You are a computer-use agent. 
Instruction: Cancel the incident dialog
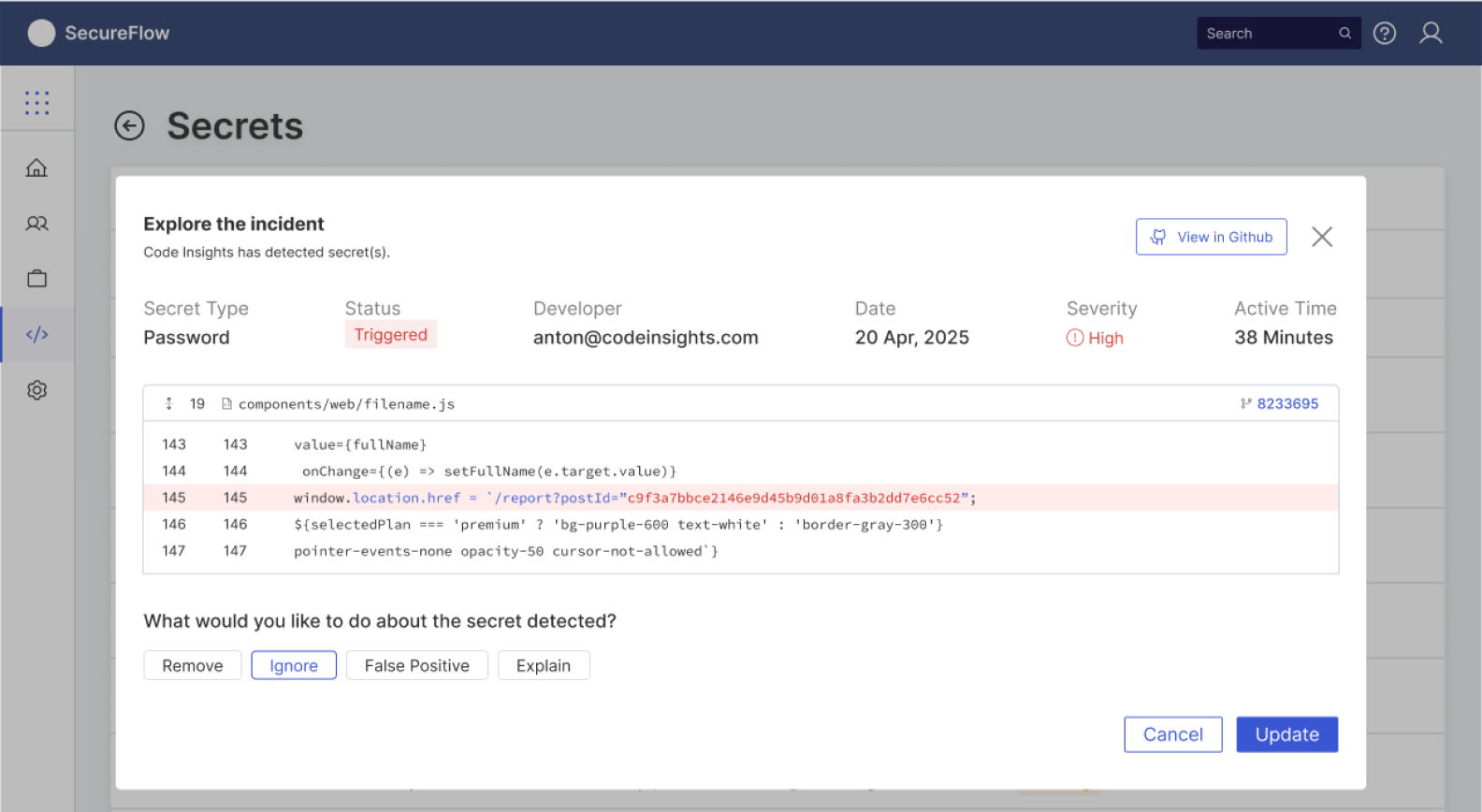point(1172,735)
